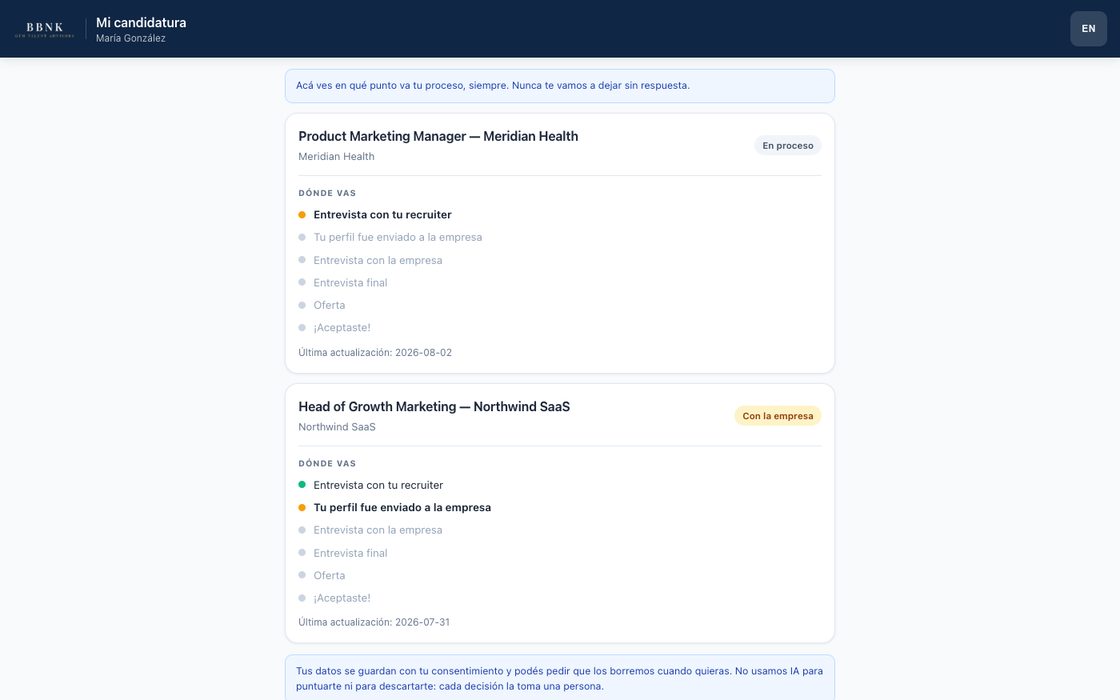
Task: Select Northwind's 'Entrevista final' step
Action: point(350,553)
